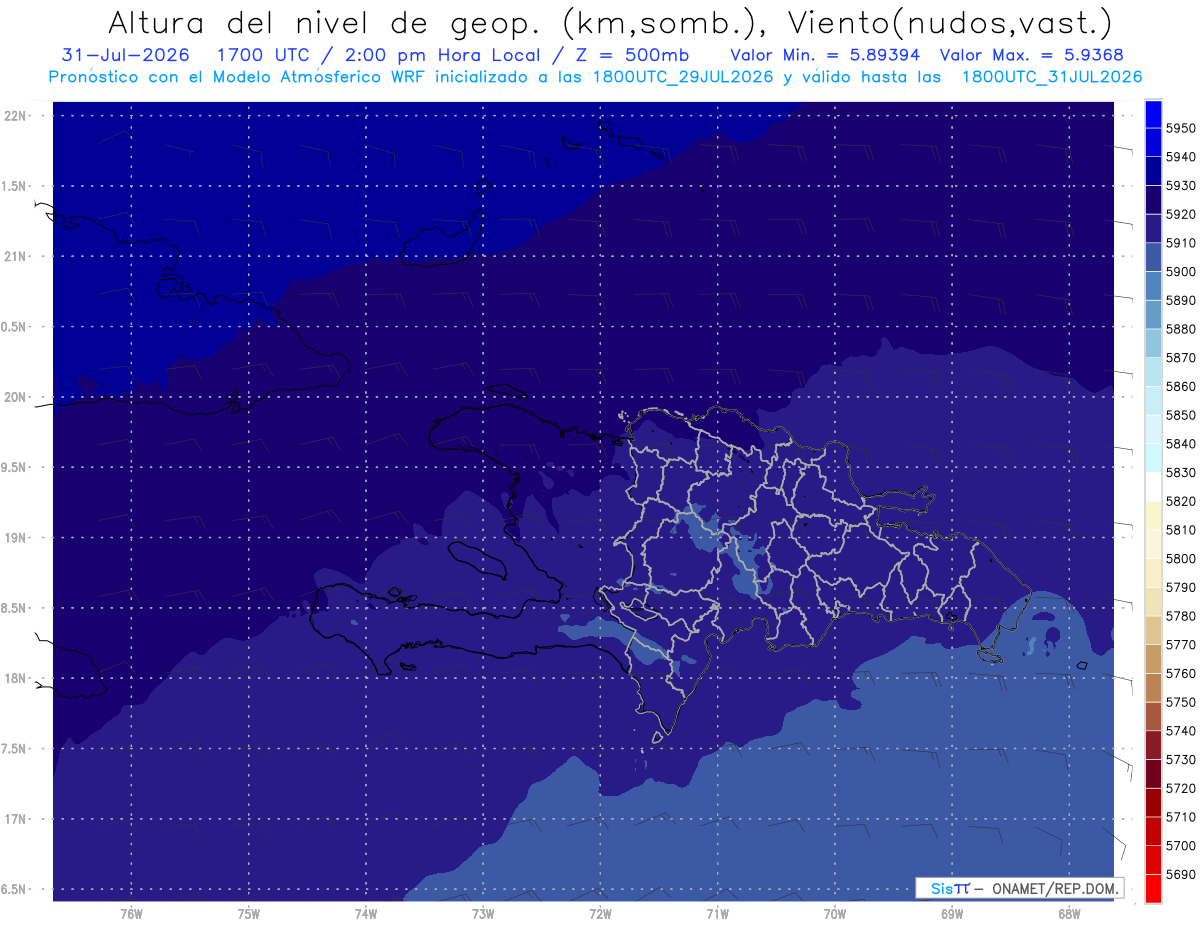
Task: Click the '5810' colorbar value
Action: pyautogui.click(x=1180, y=530)
